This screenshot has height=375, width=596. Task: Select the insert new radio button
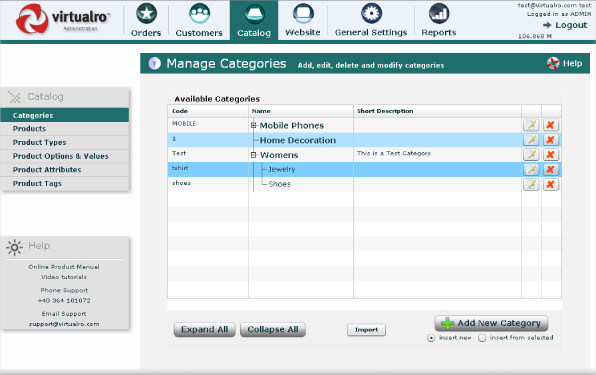[x=431, y=338]
